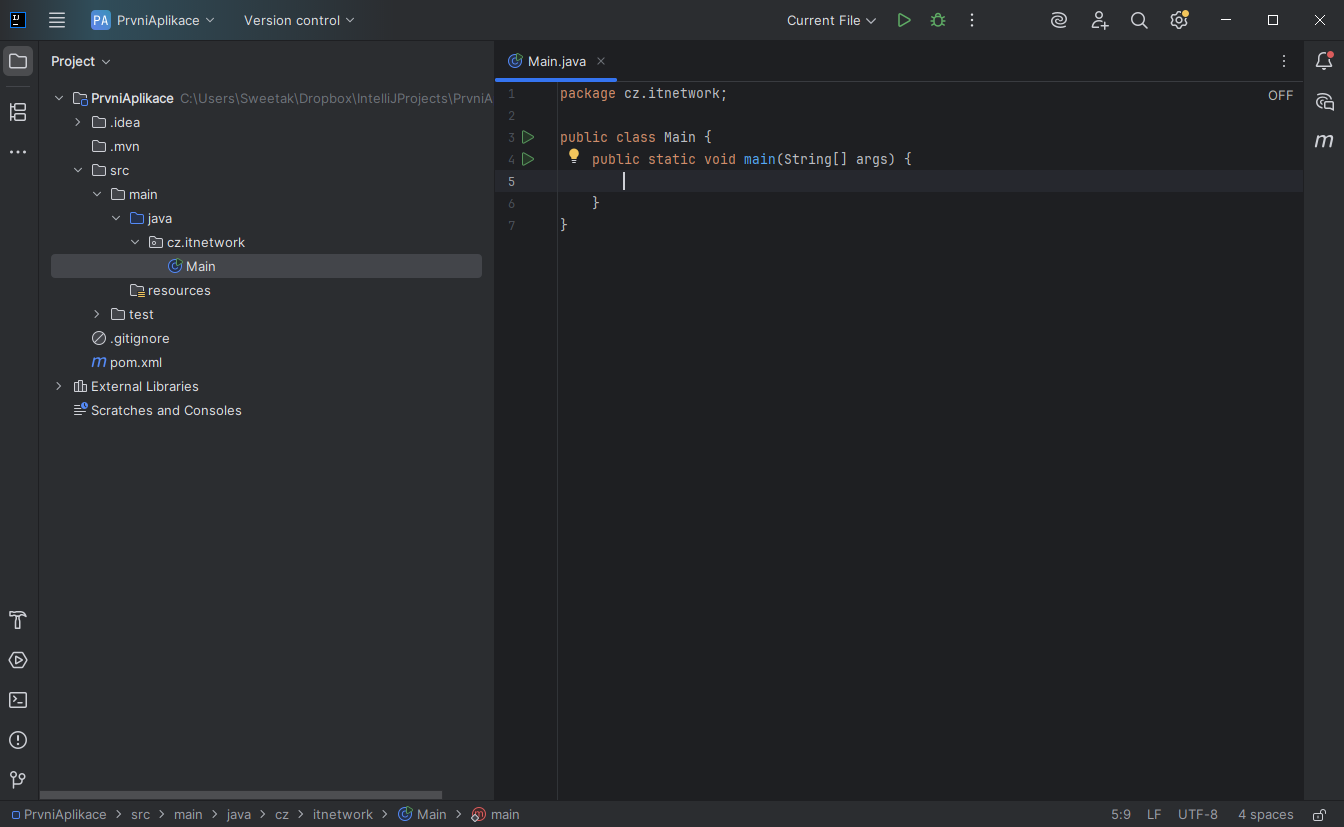Collapse the PrvniAplikace root node
1344x827 pixels.
(59, 98)
